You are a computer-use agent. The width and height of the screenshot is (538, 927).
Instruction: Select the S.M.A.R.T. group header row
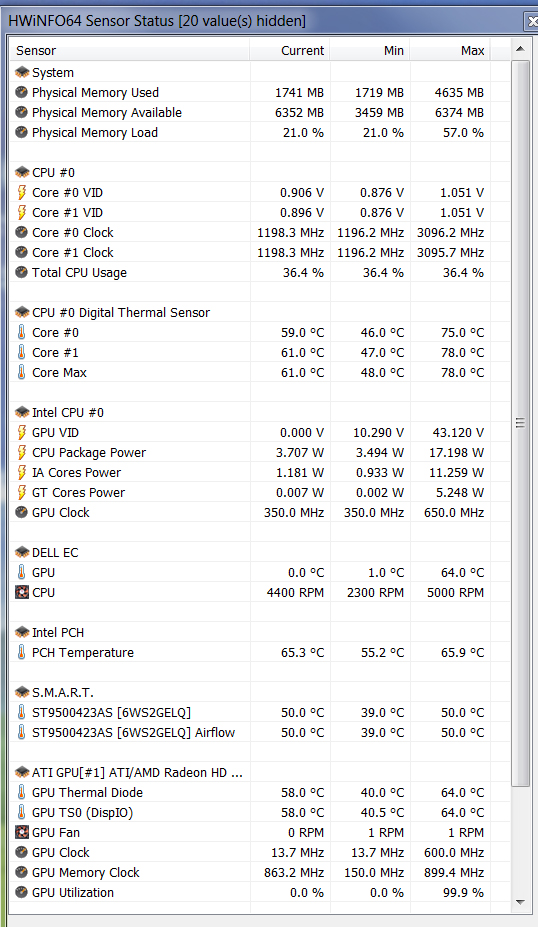pyautogui.click(x=249, y=692)
